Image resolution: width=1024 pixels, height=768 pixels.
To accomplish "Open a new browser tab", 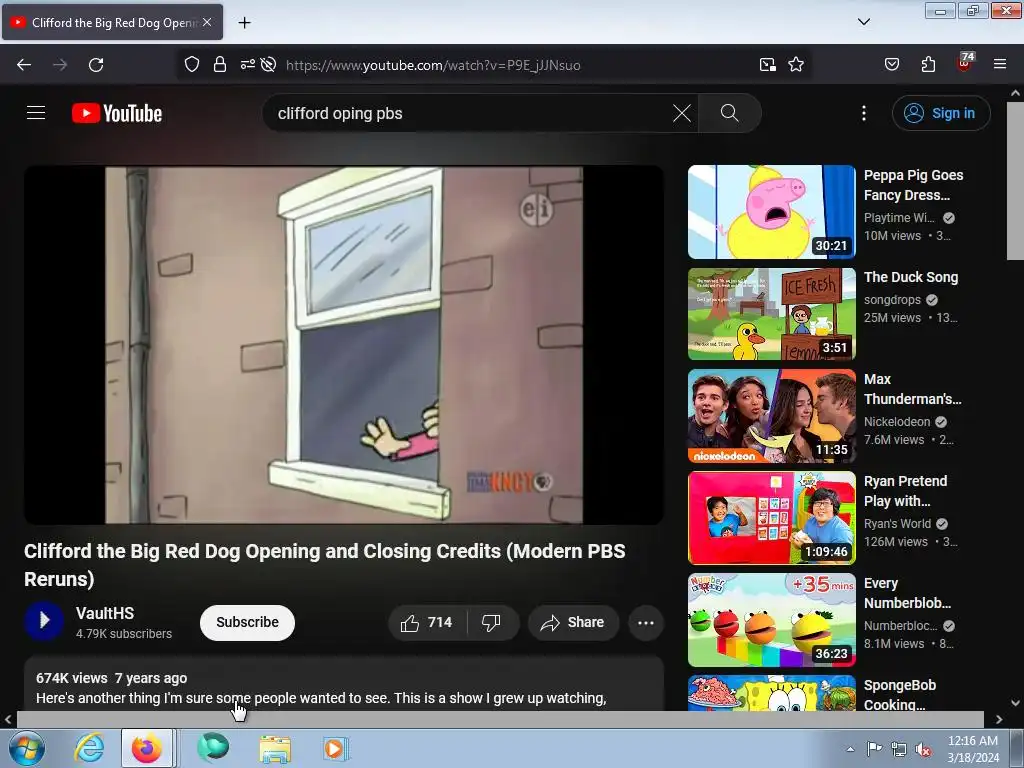I will (244, 23).
